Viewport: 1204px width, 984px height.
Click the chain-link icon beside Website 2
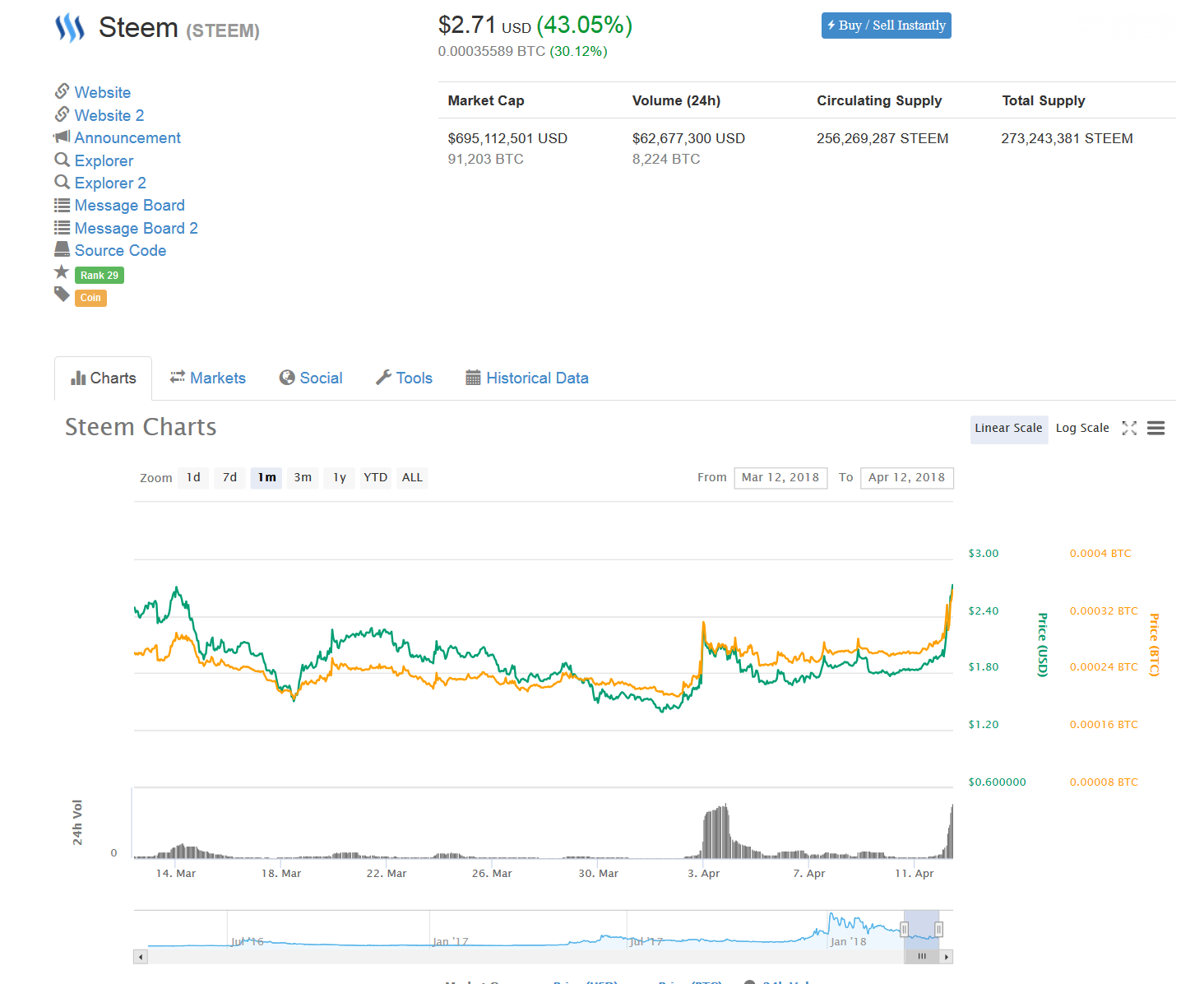pyautogui.click(x=62, y=114)
